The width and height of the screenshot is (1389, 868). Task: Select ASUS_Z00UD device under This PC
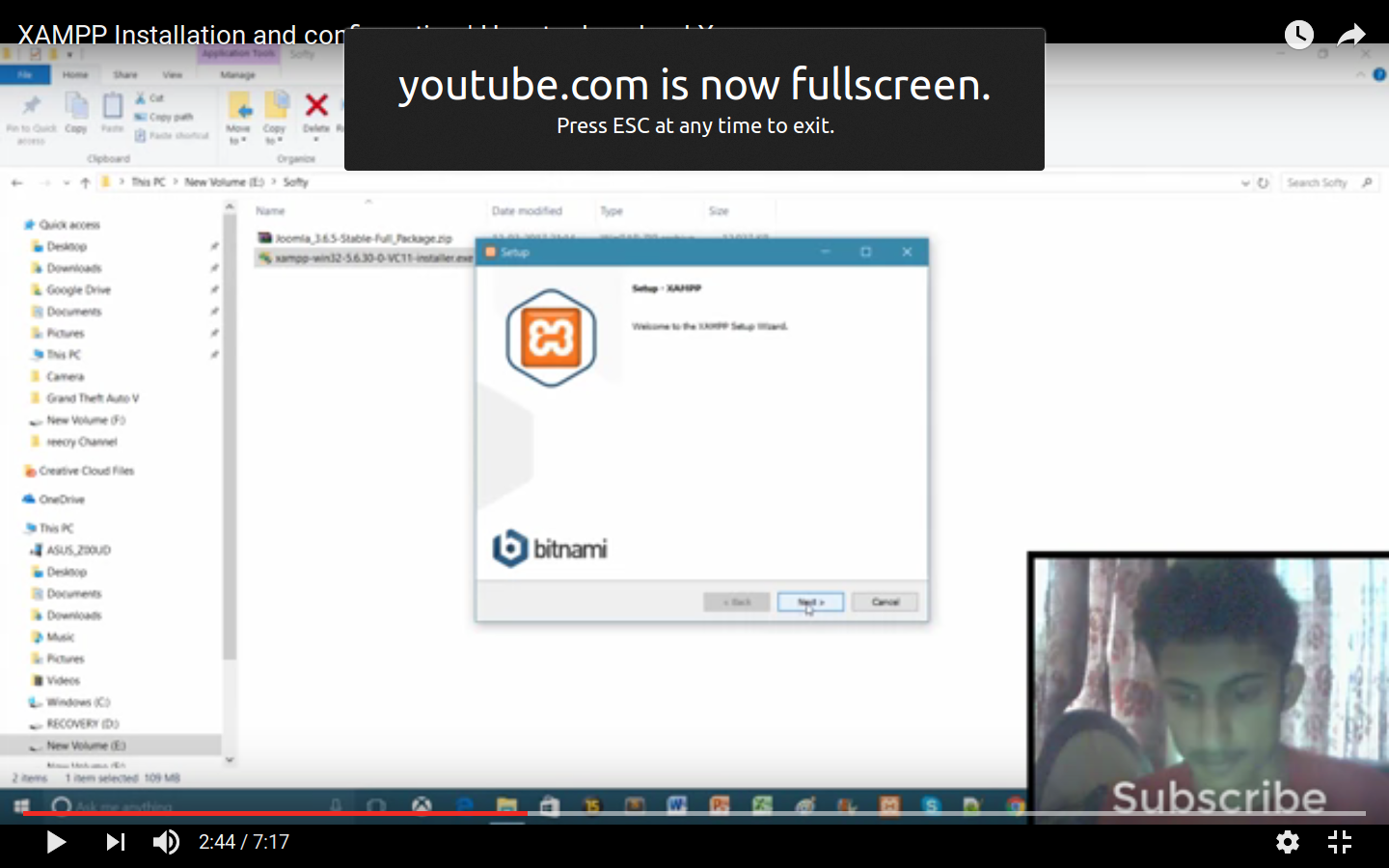72,550
